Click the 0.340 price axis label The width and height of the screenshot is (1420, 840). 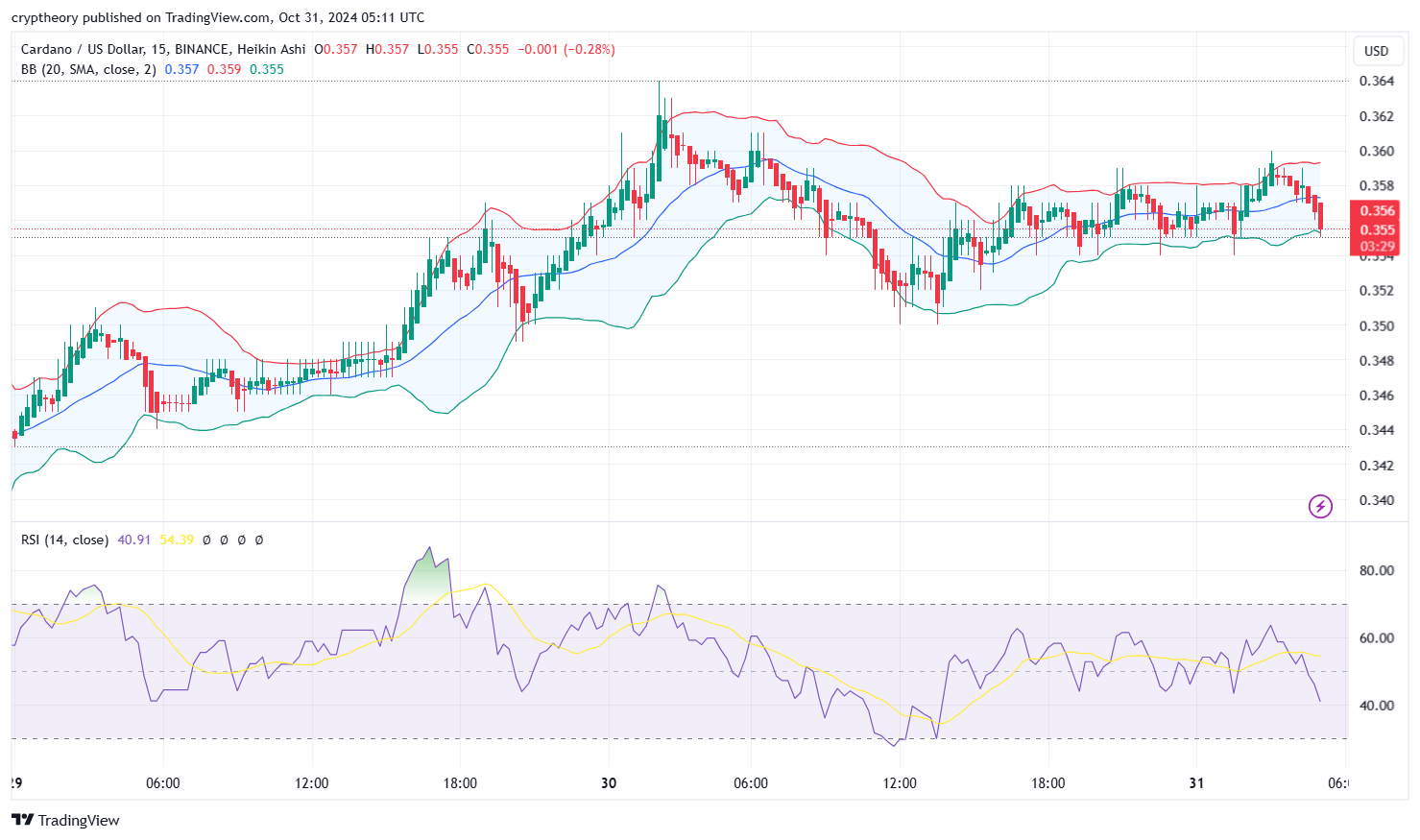(1377, 500)
